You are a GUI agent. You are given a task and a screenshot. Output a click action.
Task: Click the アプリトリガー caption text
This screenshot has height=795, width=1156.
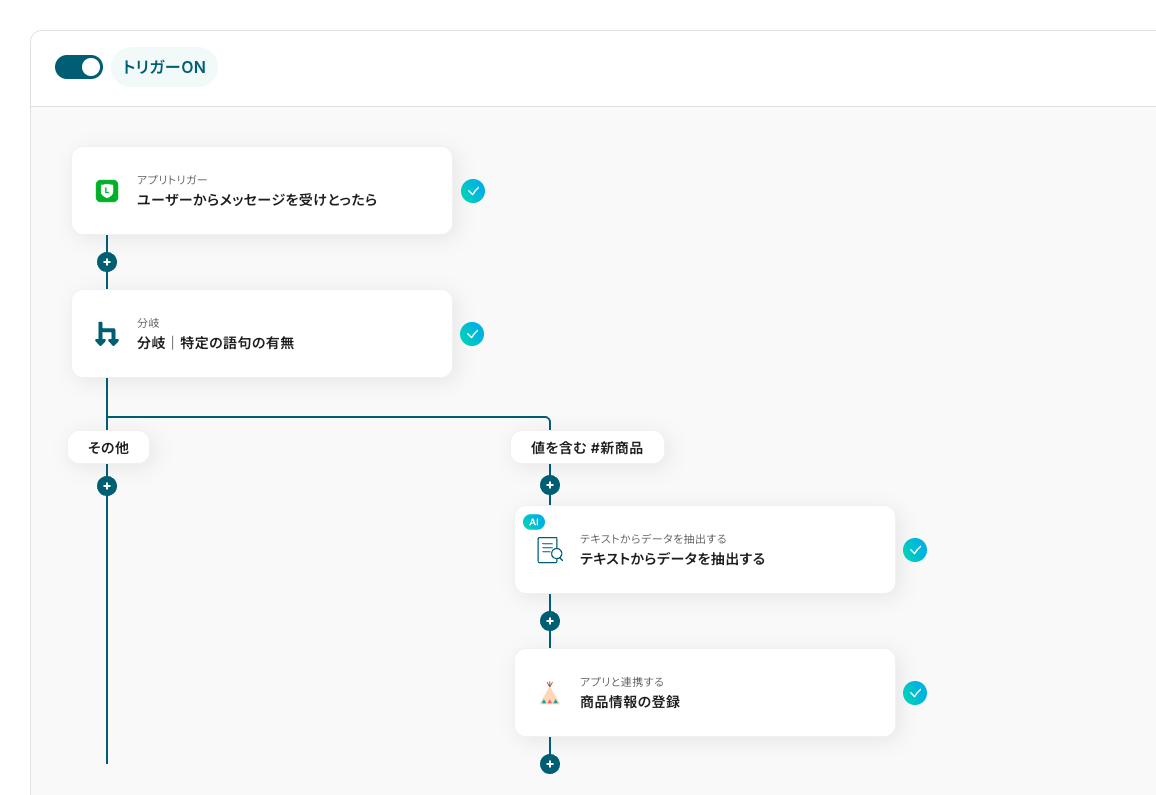tap(172, 179)
